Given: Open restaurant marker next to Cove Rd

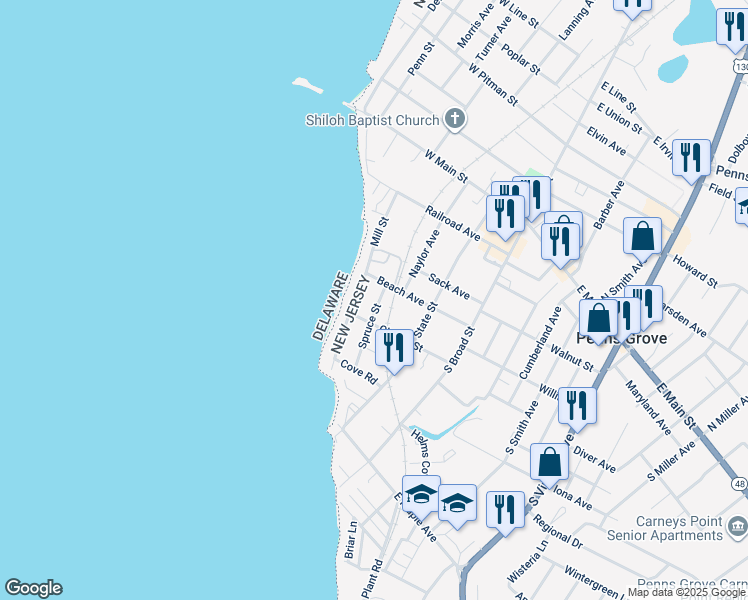Looking at the screenshot, I should coord(394,350).
